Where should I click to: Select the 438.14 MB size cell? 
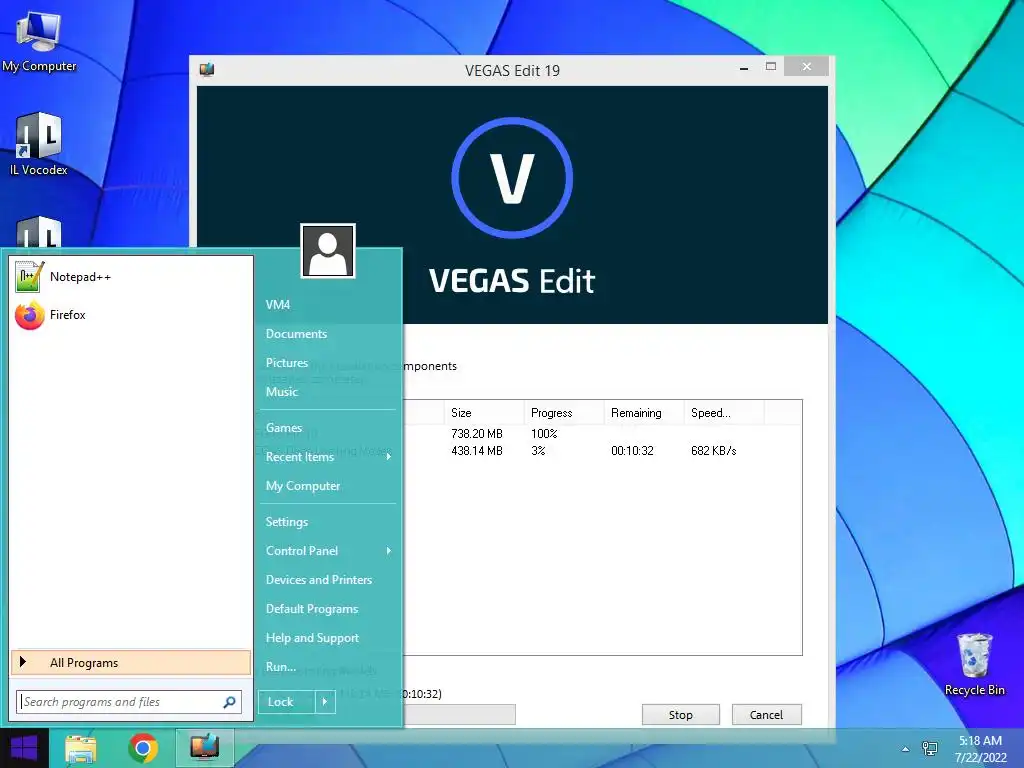point(477,451)
